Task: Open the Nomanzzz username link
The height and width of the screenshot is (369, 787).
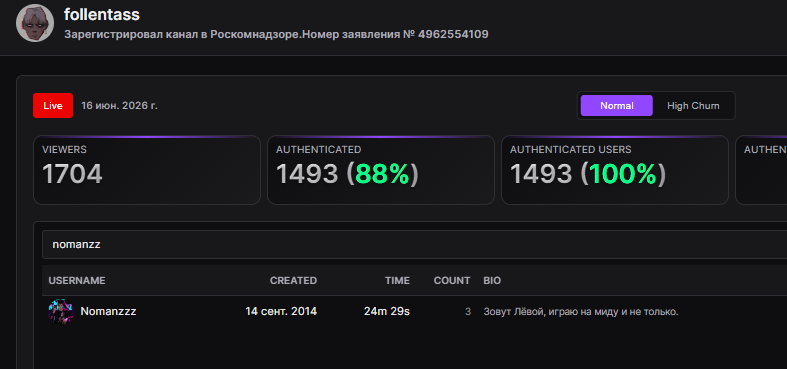Action: pos(108,311)
